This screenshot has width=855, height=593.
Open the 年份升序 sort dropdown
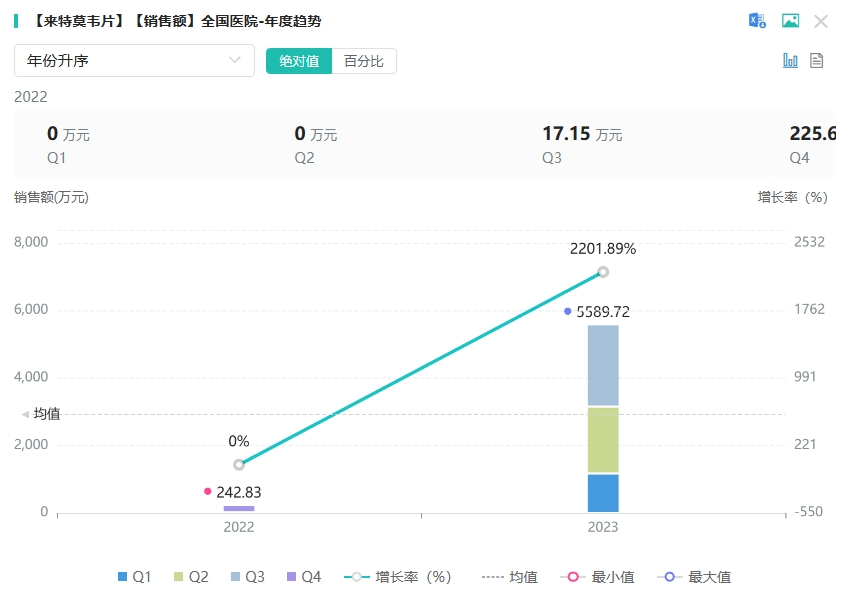click(134, 61)
